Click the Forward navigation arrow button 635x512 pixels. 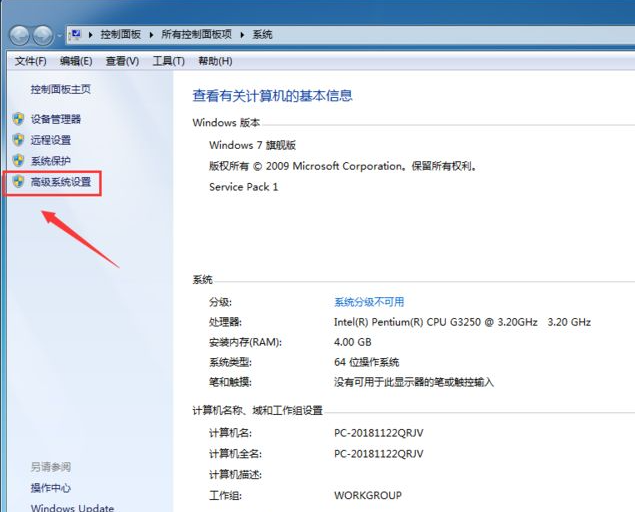click(x=43, y=35)
